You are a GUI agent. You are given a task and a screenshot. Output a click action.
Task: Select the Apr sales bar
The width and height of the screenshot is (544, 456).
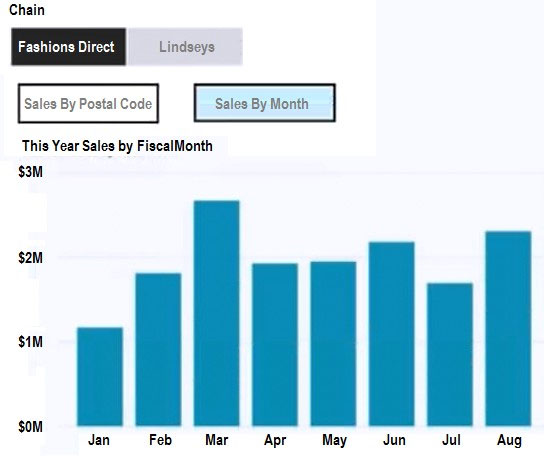click(275, 345)
